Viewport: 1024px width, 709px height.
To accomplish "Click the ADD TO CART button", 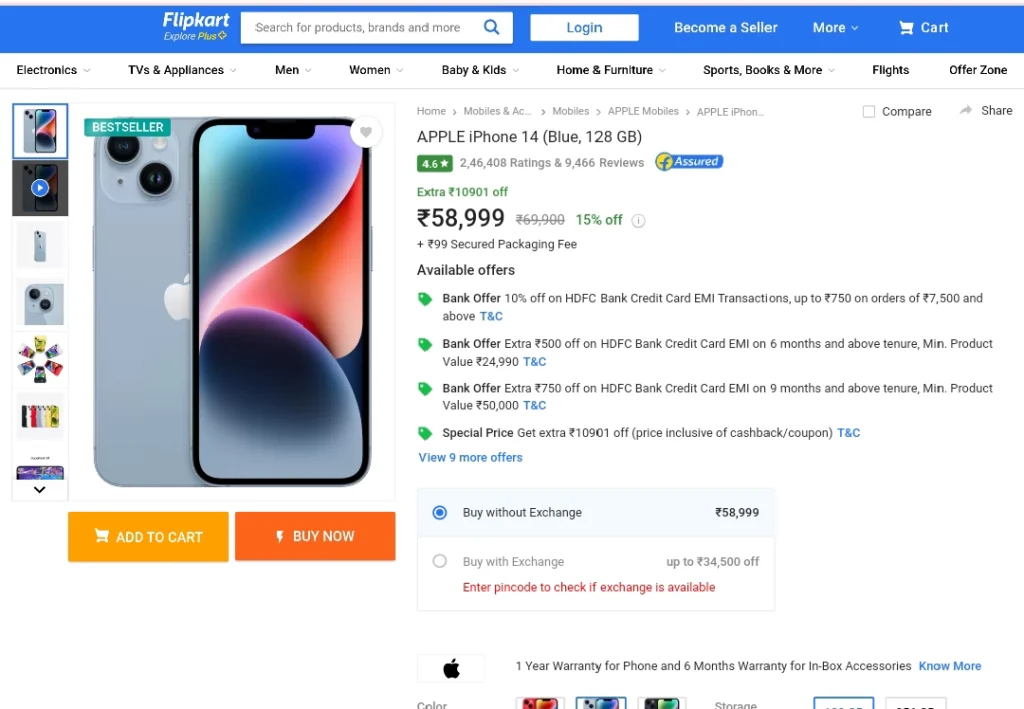I will 148,537.
